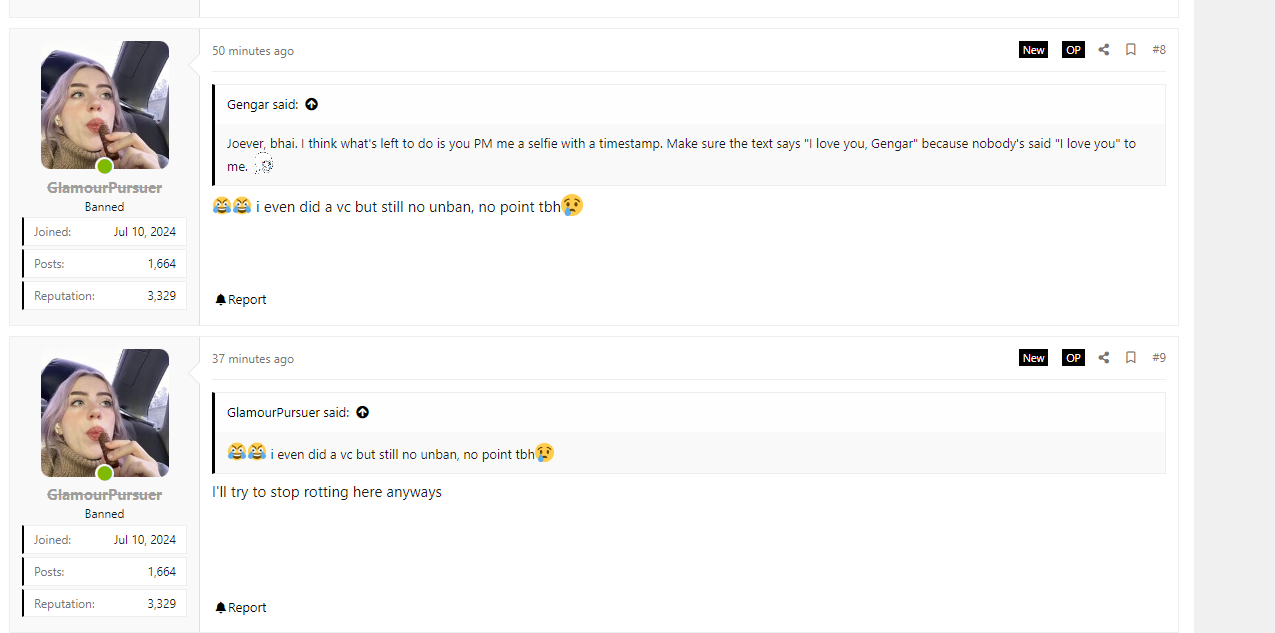Jump to GlamourPursuer's quoted post via arrow
Image resolution: width=1275 pixels, height=633 pixels.
coord(363,412)
